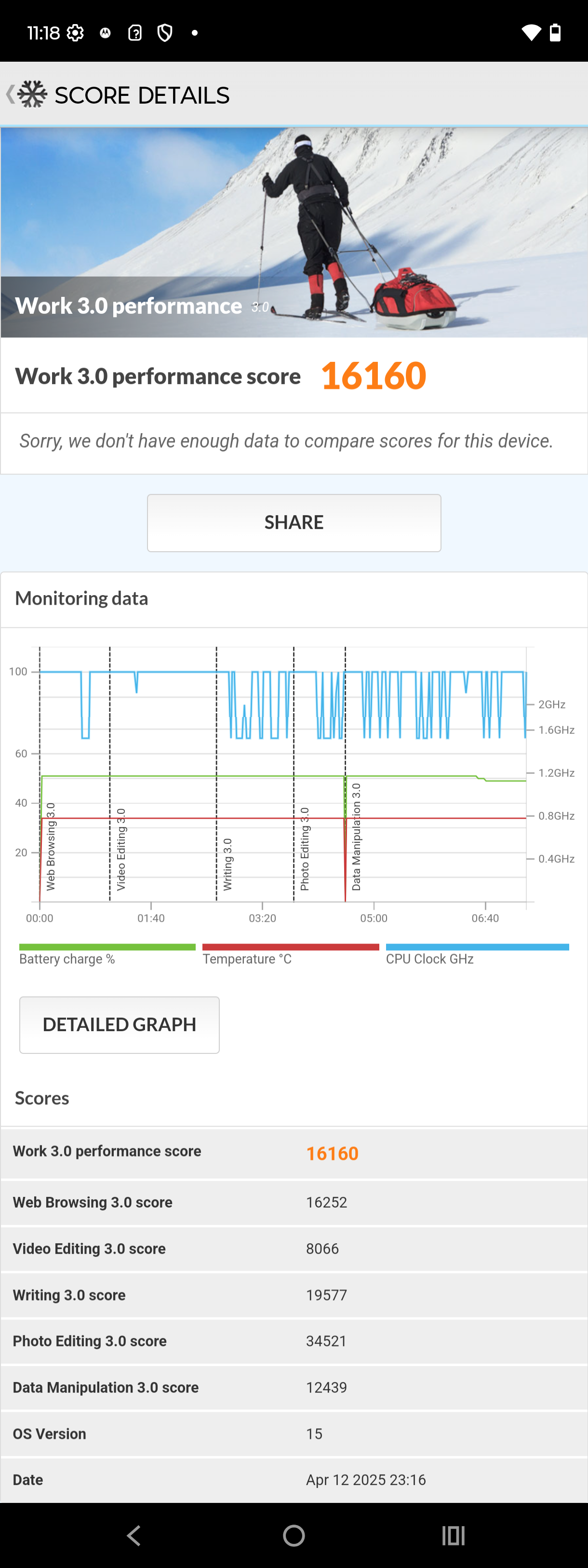
Task: Tap the blue CPU Clock GHz legend swatch
Action: 477,947
